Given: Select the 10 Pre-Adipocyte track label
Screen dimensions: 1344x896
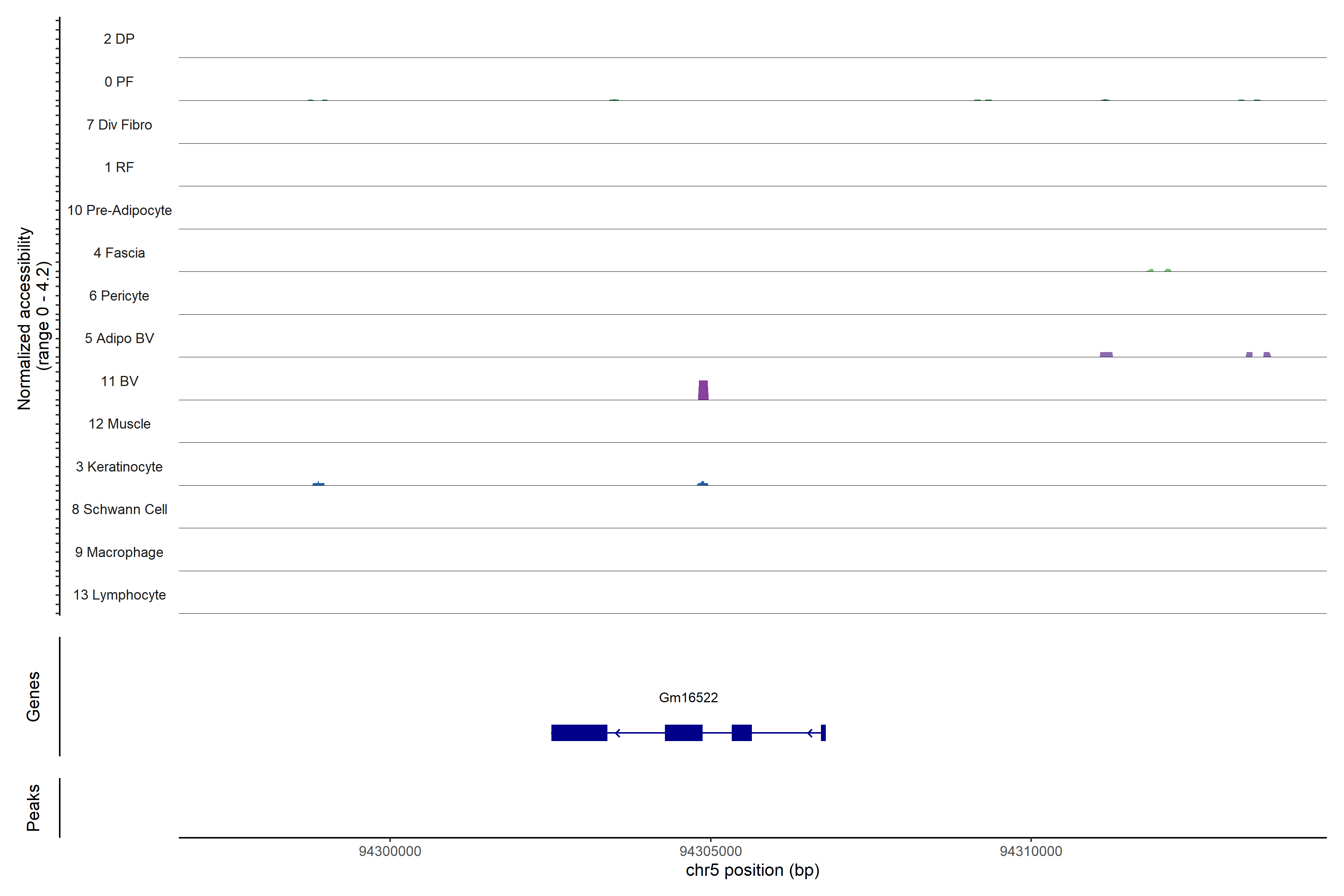Looking at the screenshot, I should [x=119, y=210].
